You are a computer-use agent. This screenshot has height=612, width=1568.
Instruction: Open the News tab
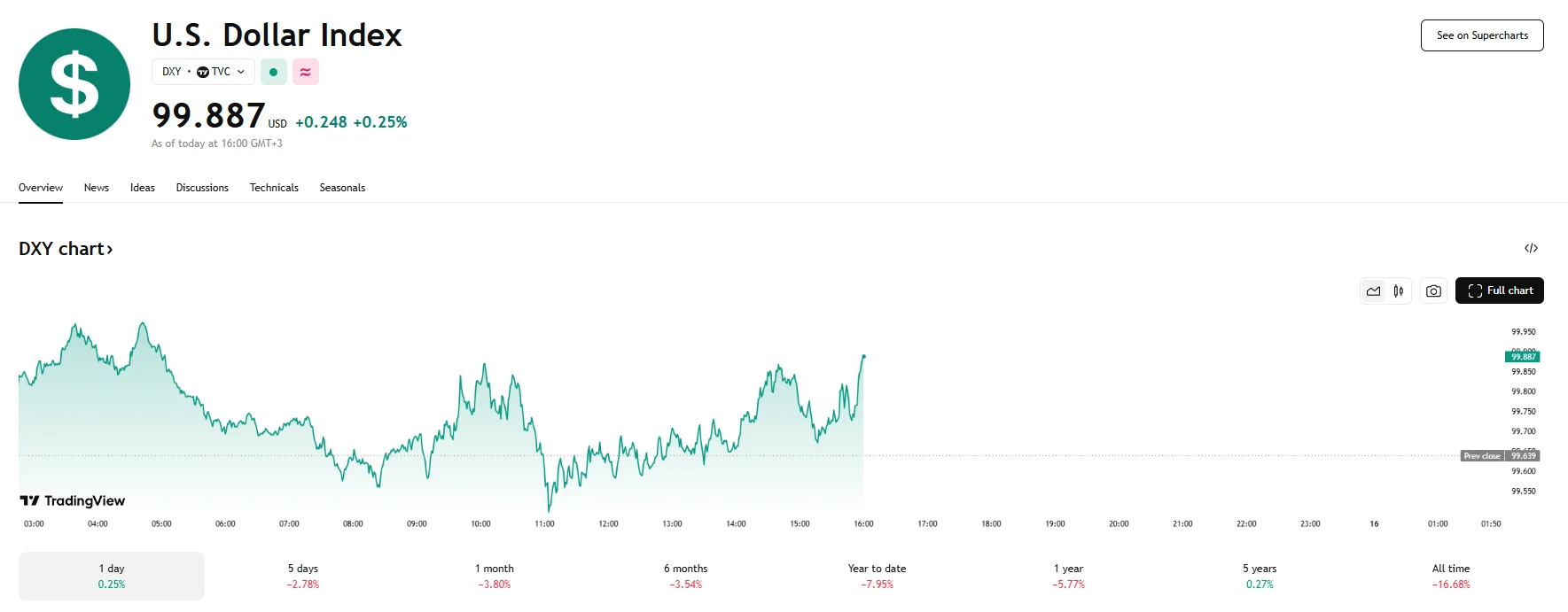tap(97, 188)
